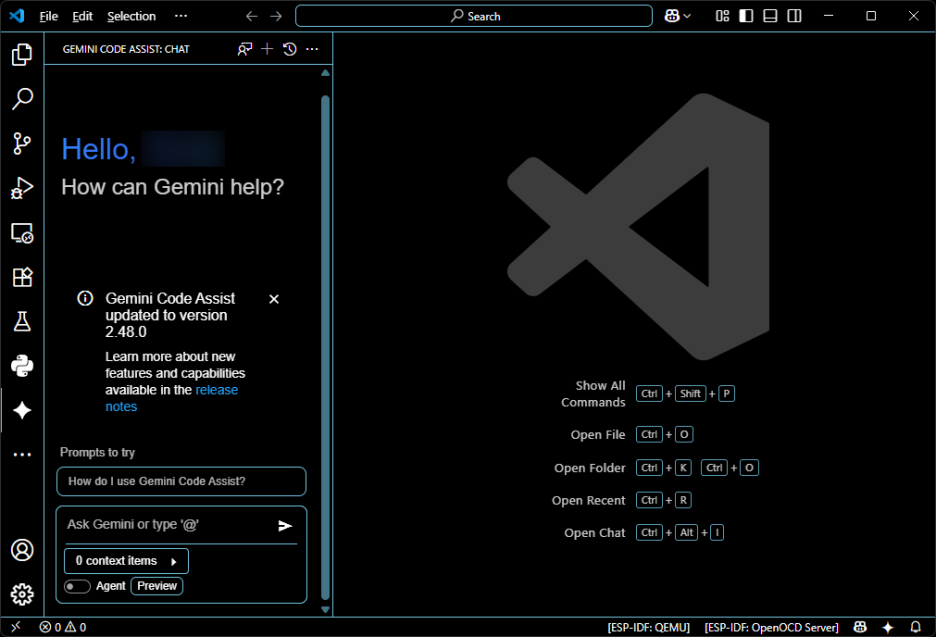Click the Preview badge next to Agent

tap(157, 586)
